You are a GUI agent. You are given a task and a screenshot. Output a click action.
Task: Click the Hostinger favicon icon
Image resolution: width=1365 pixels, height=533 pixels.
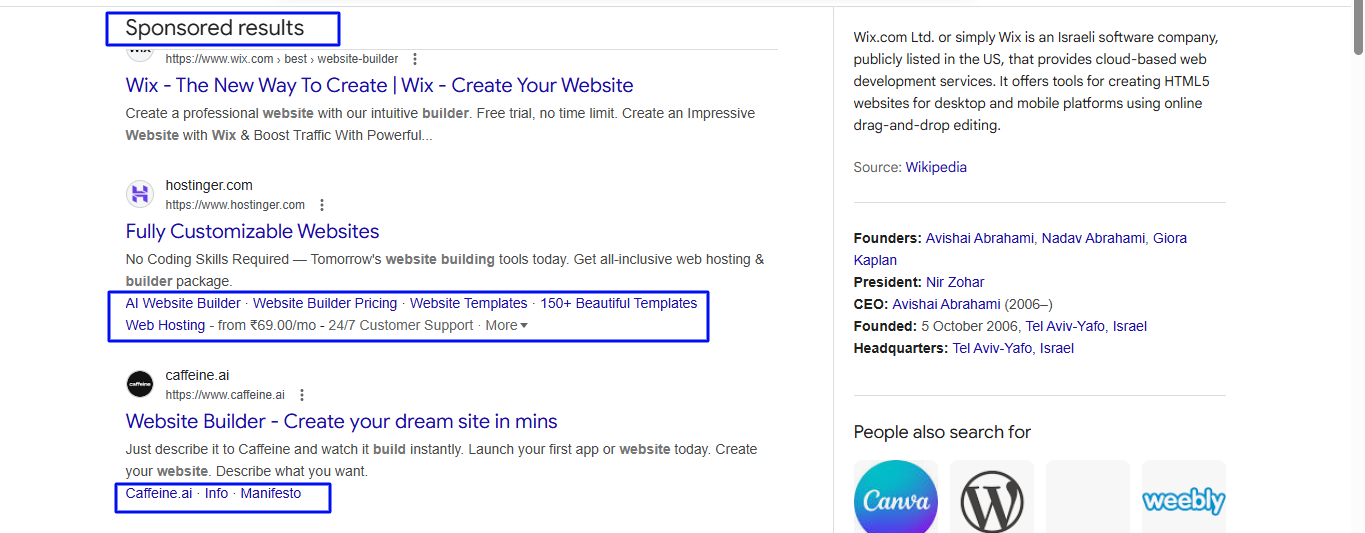point(140,194)
